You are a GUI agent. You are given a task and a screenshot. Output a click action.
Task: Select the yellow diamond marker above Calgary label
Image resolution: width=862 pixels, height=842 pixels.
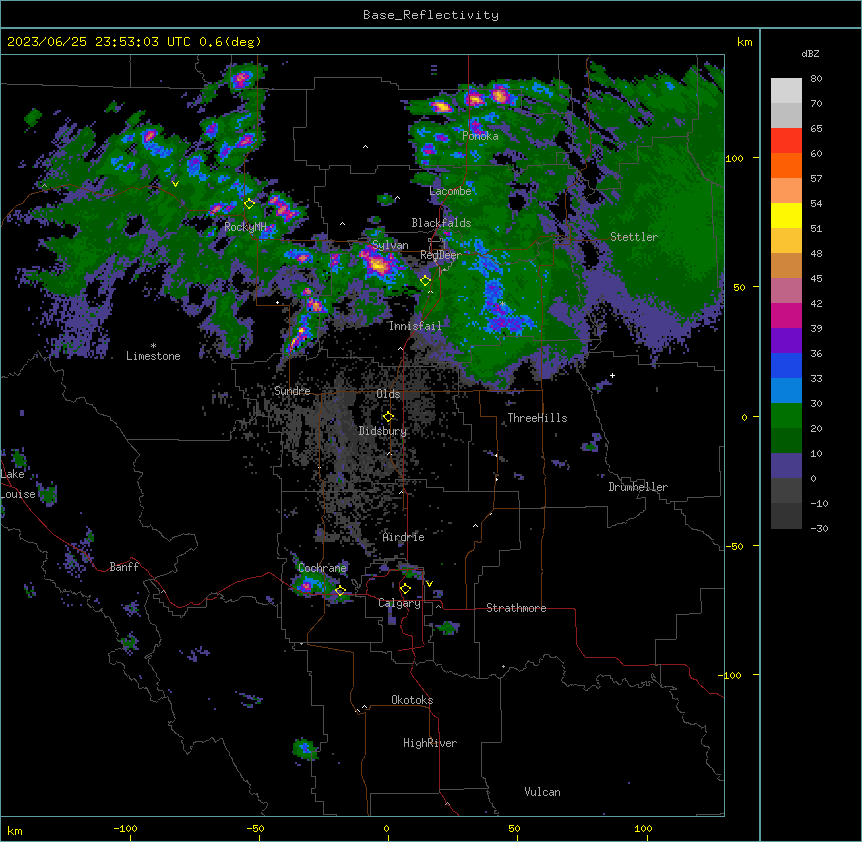tap(405, 589)
